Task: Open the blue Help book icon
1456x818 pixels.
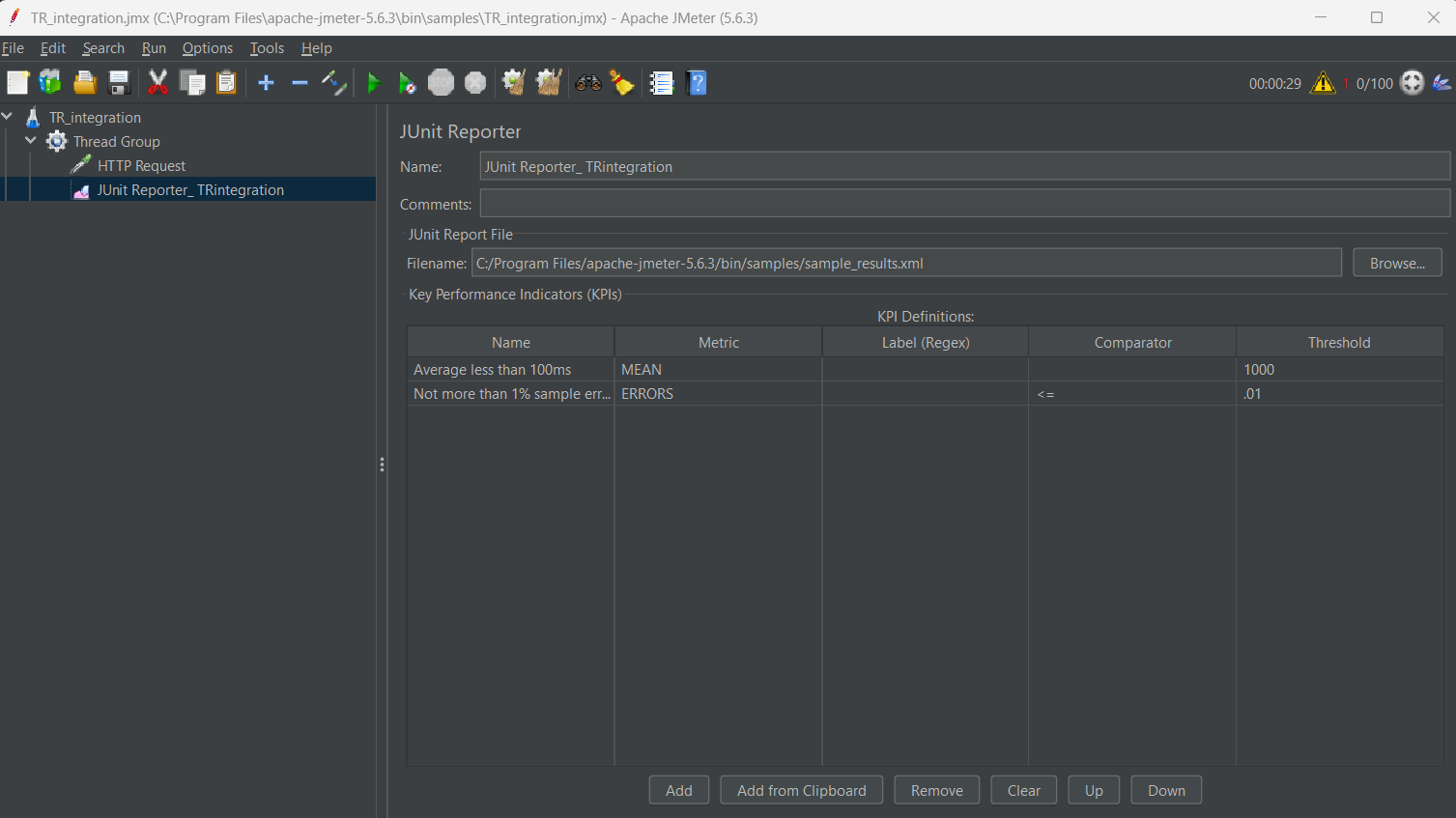Action: click(x=697, y=84)
